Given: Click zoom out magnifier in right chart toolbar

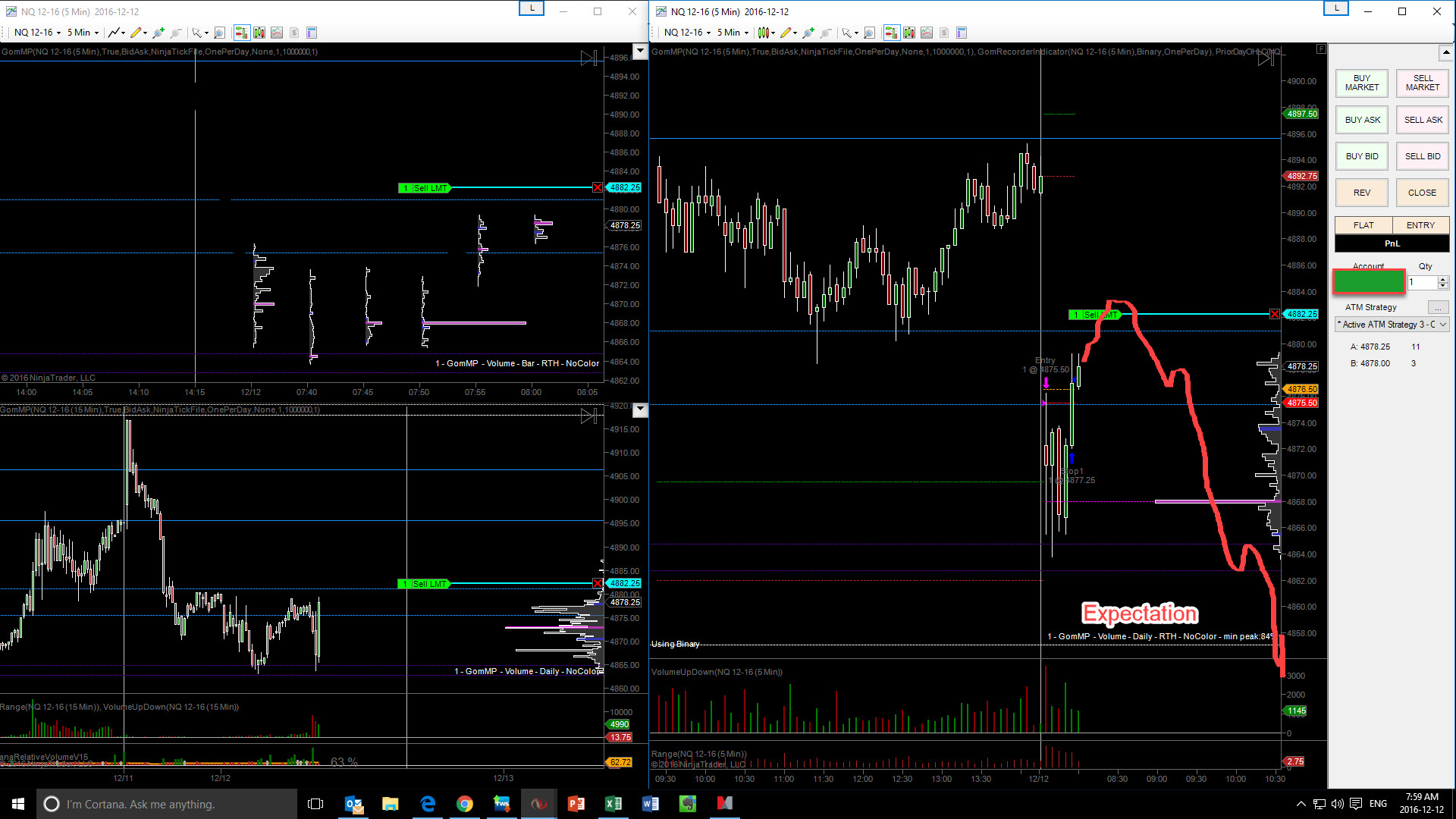Looking at the screenshot, I should pos(826,33).
